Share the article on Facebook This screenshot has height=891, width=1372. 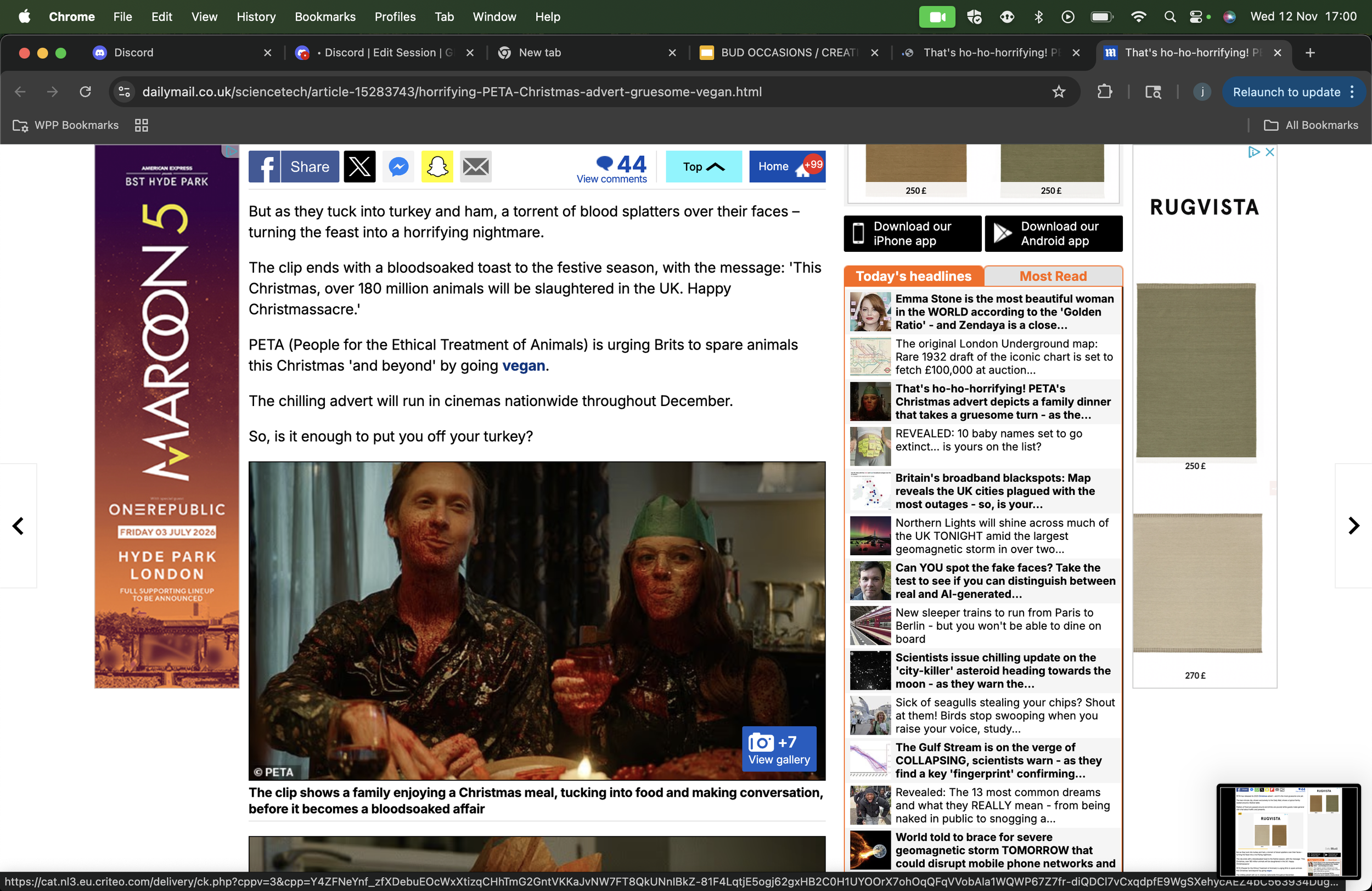coord(293,167)
